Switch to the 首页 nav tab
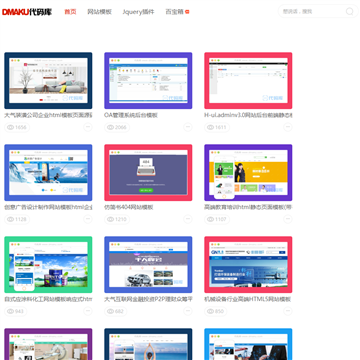The image size is (360, 360). click(70, 12)
